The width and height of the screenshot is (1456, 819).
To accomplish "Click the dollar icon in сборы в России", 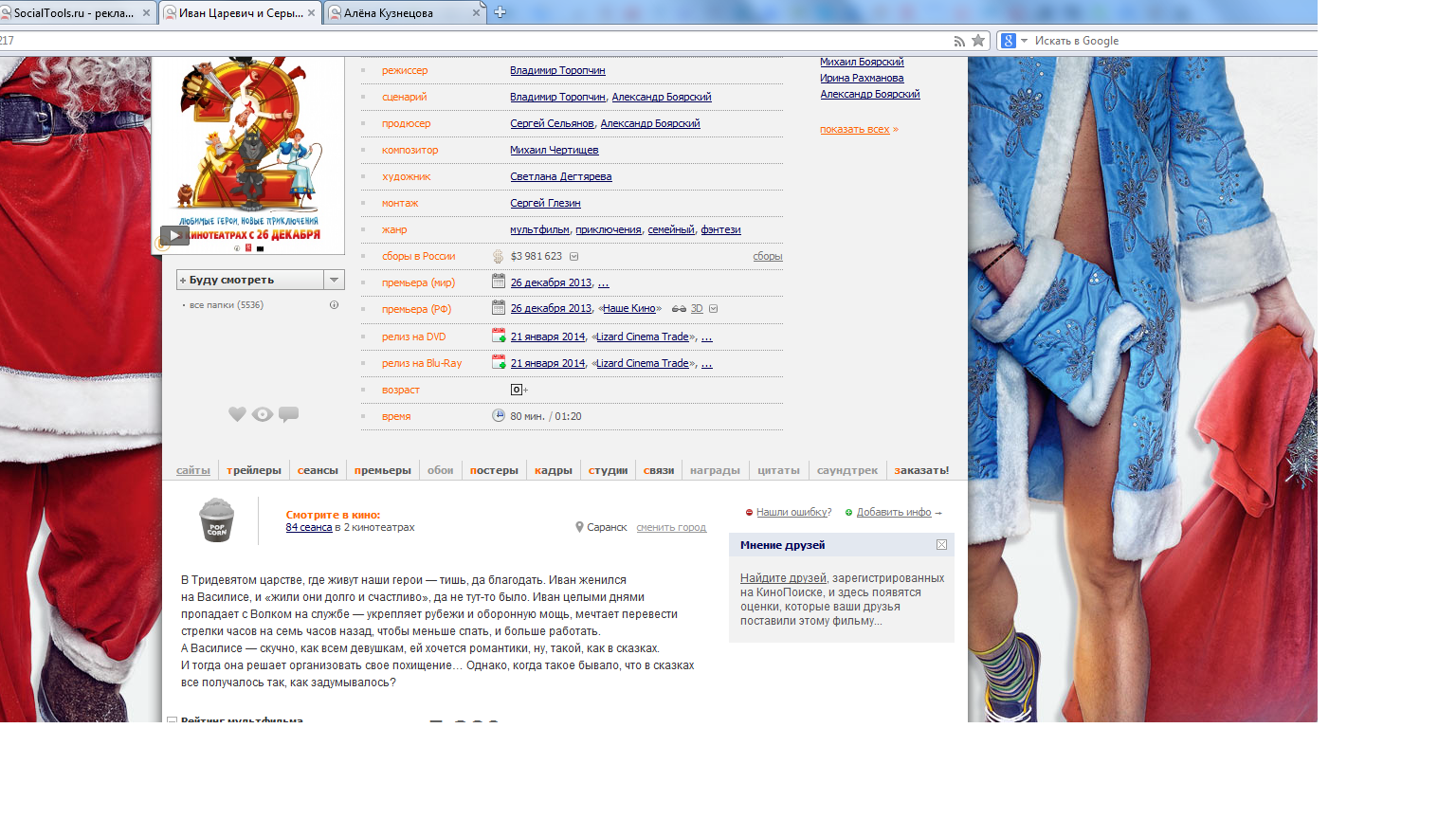I will coord(498,256).
